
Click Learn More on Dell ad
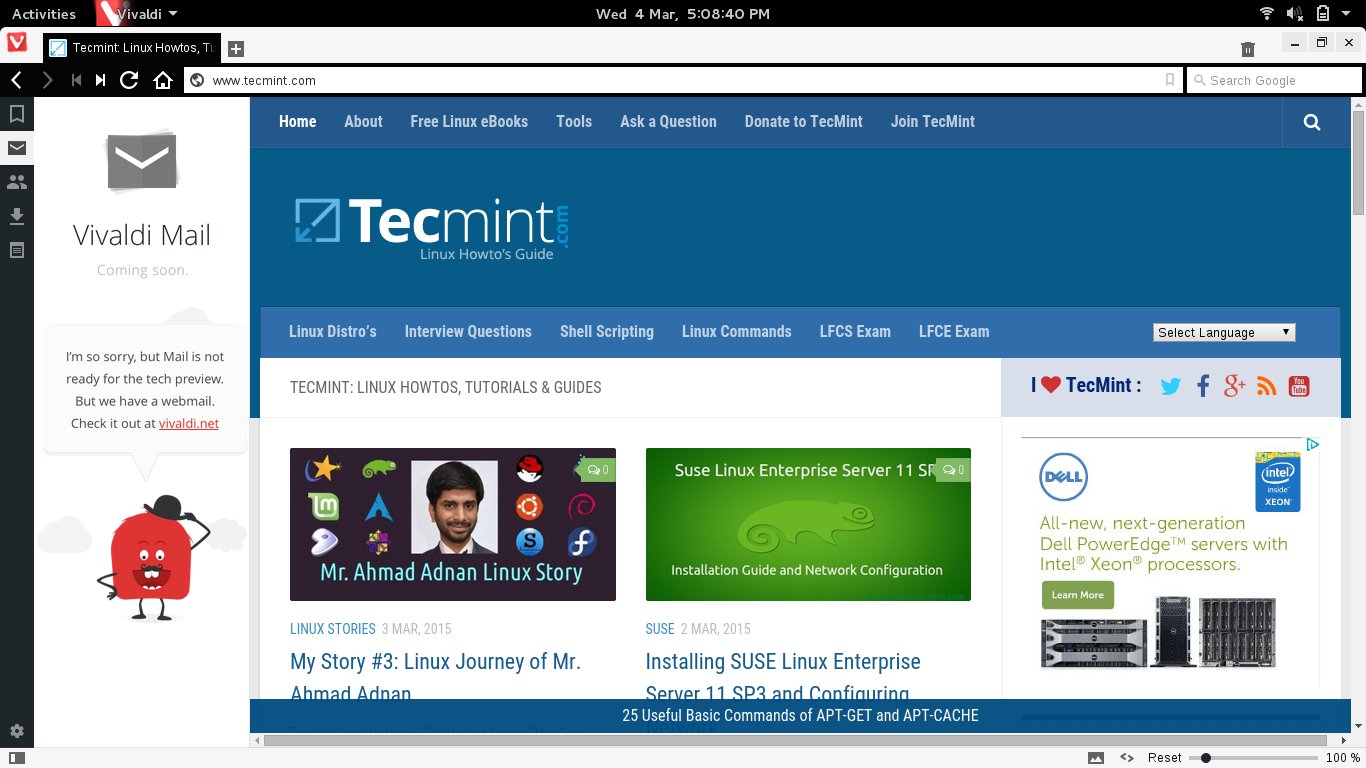pyautogui.click(x=1078, y=595)
